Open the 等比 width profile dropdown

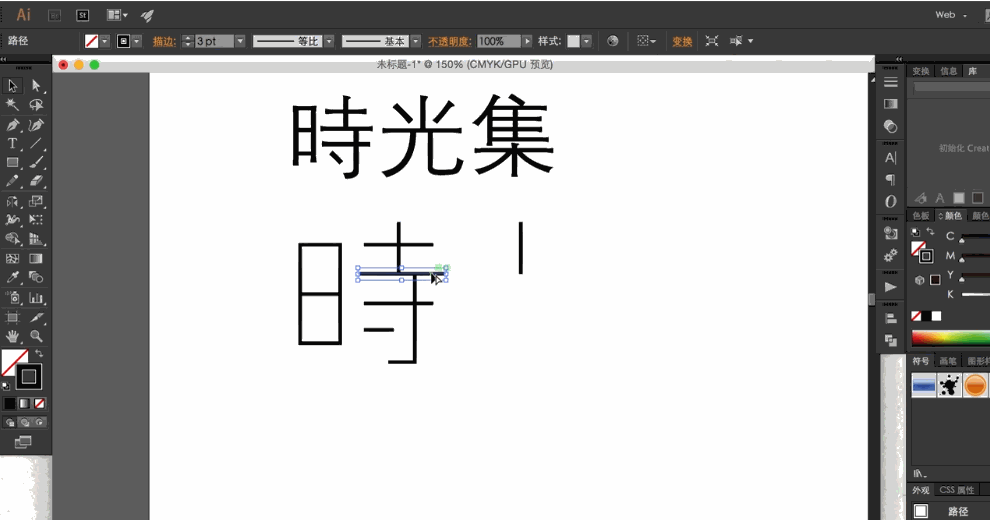point(328,41)
